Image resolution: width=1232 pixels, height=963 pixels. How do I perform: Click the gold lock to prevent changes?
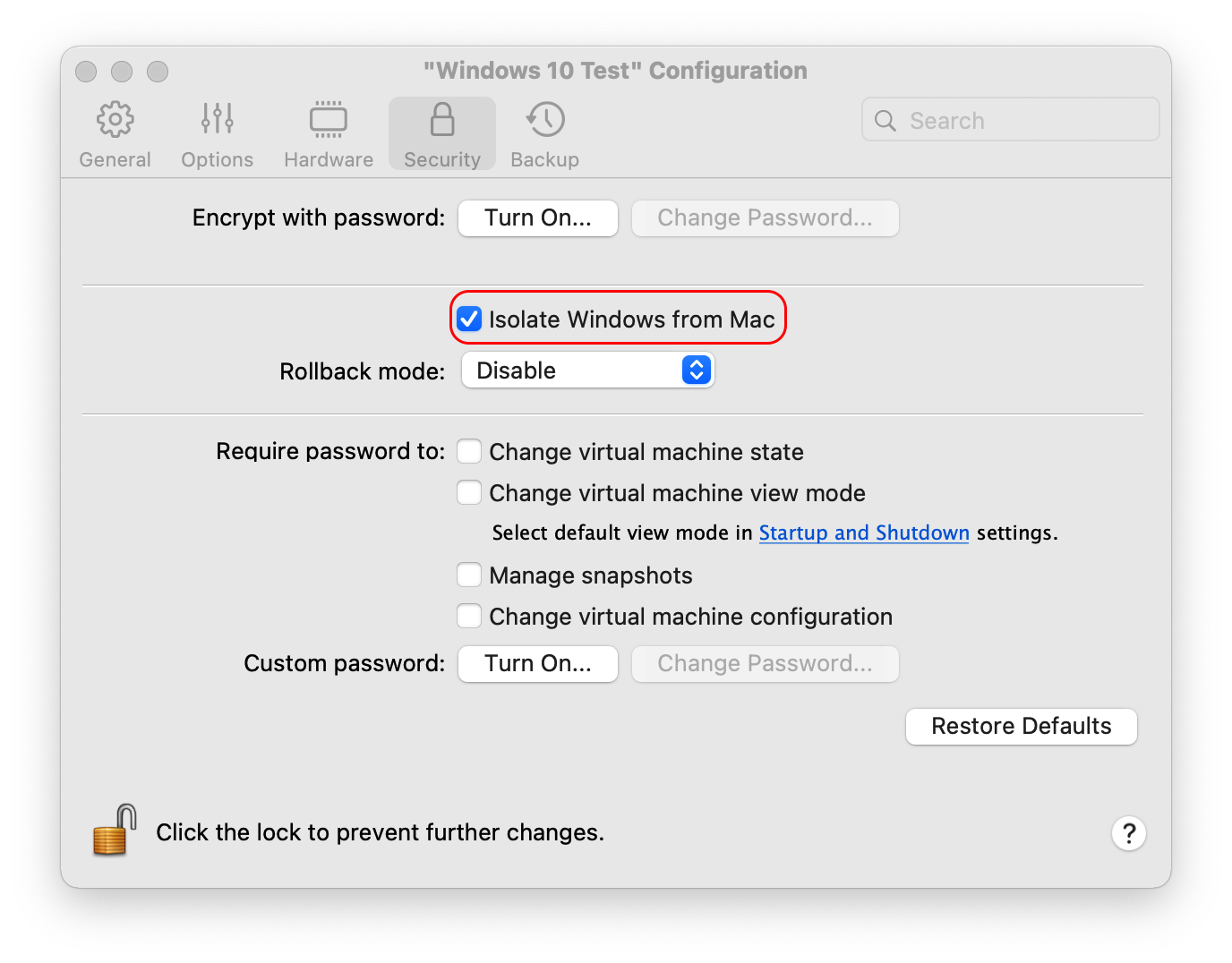[x=115, y=830]
